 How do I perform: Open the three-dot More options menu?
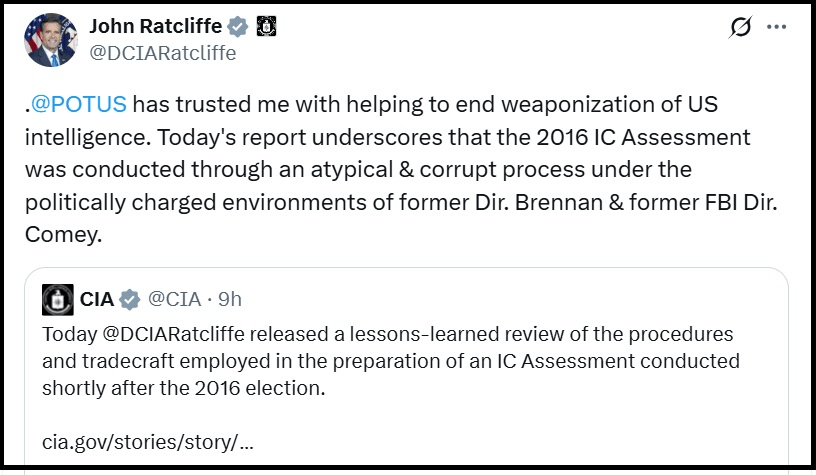tap(776, 28)
